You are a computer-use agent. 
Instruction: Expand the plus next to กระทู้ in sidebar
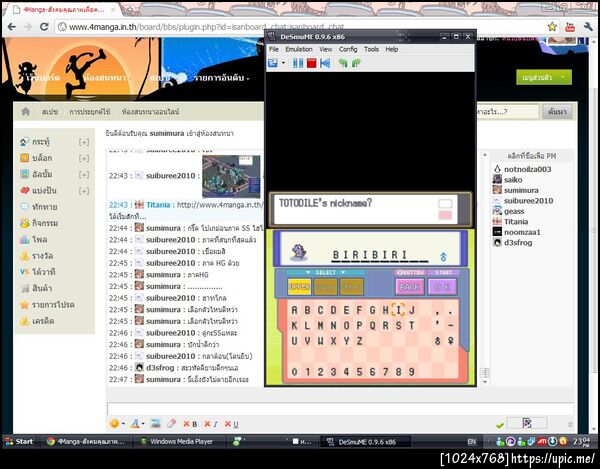(x=84, y=142)
